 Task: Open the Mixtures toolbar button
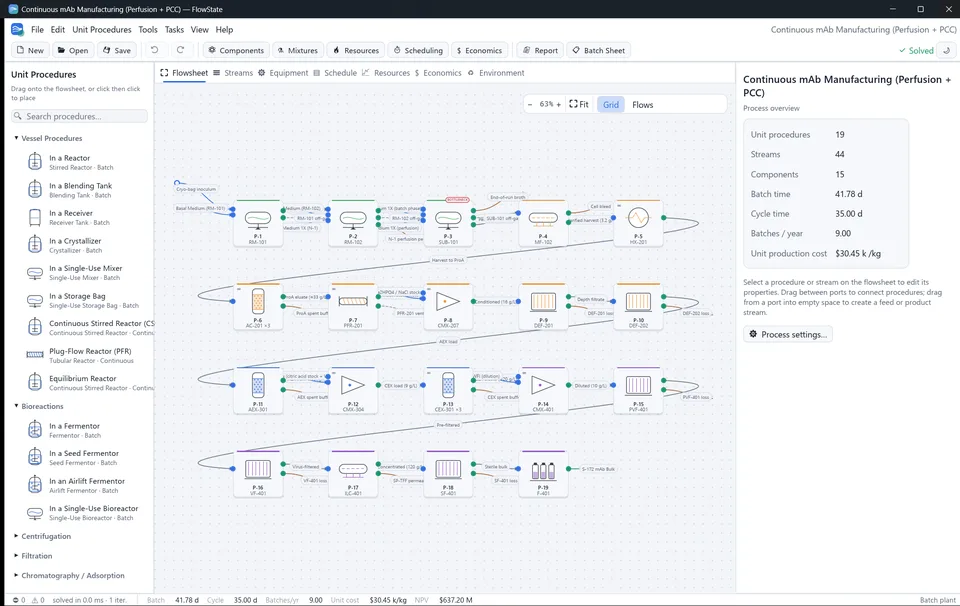coord(298,50)
